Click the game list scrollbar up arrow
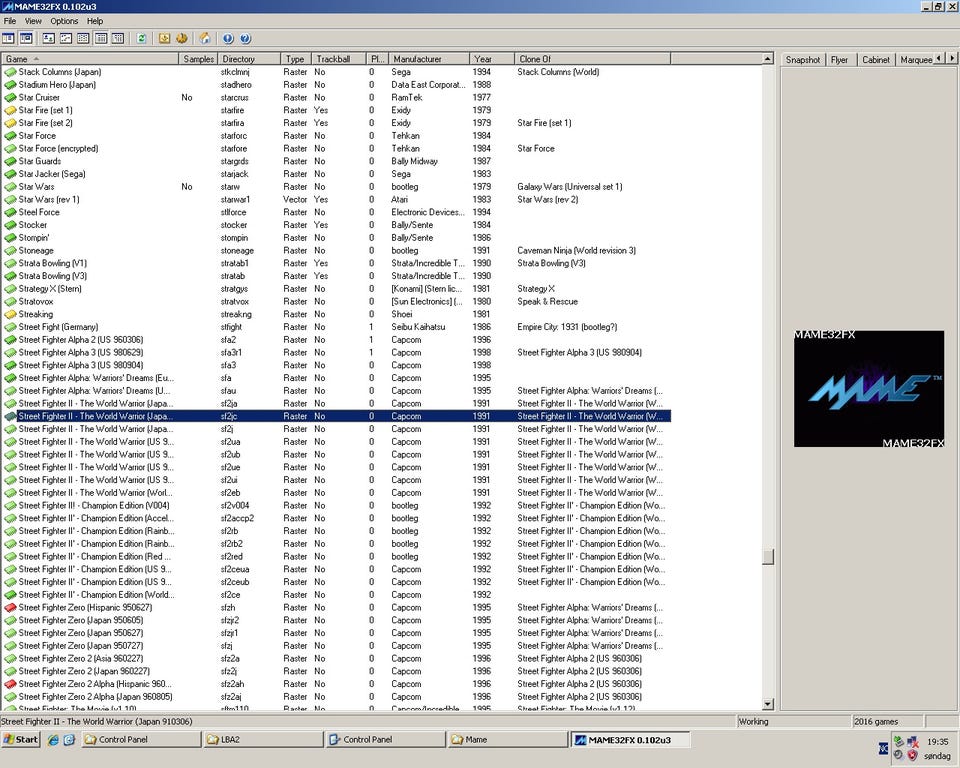The width and height of the screenshot is (960, 768). point(768,59)
